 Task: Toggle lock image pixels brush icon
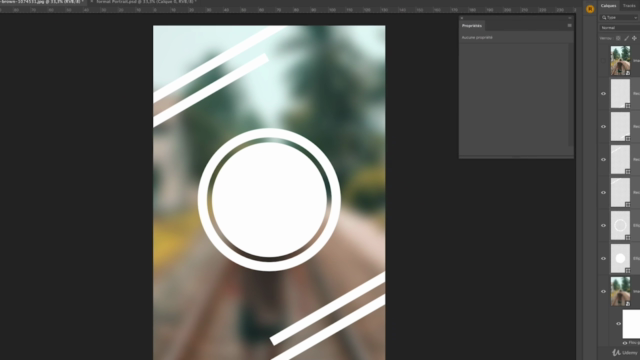626,38
